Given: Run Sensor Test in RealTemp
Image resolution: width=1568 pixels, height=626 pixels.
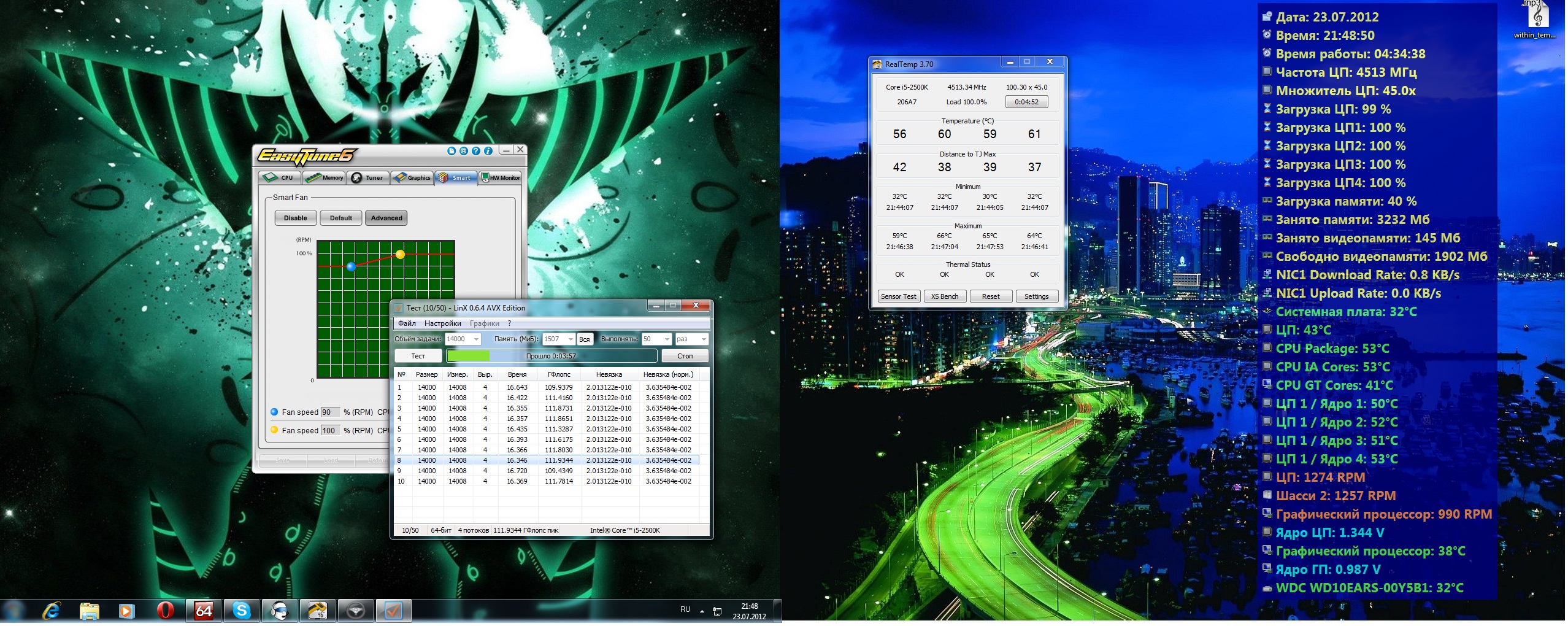Looking at the screenshot, I should [x=898, y=296].
